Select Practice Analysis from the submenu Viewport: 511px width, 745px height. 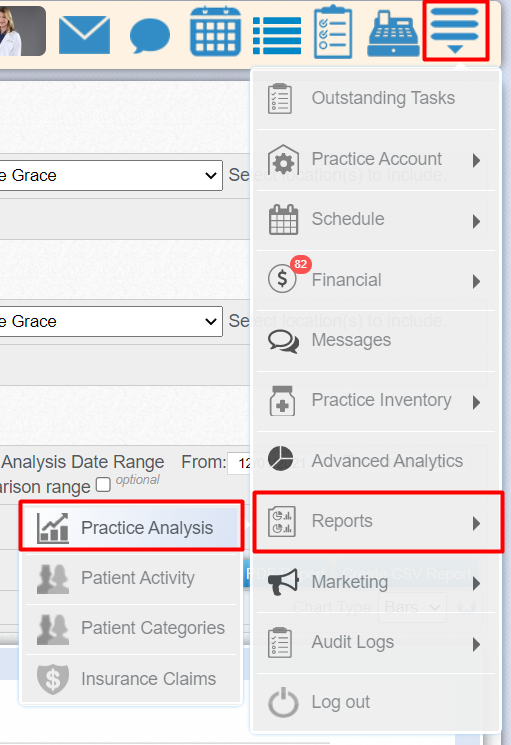click(x=132, y=527)
